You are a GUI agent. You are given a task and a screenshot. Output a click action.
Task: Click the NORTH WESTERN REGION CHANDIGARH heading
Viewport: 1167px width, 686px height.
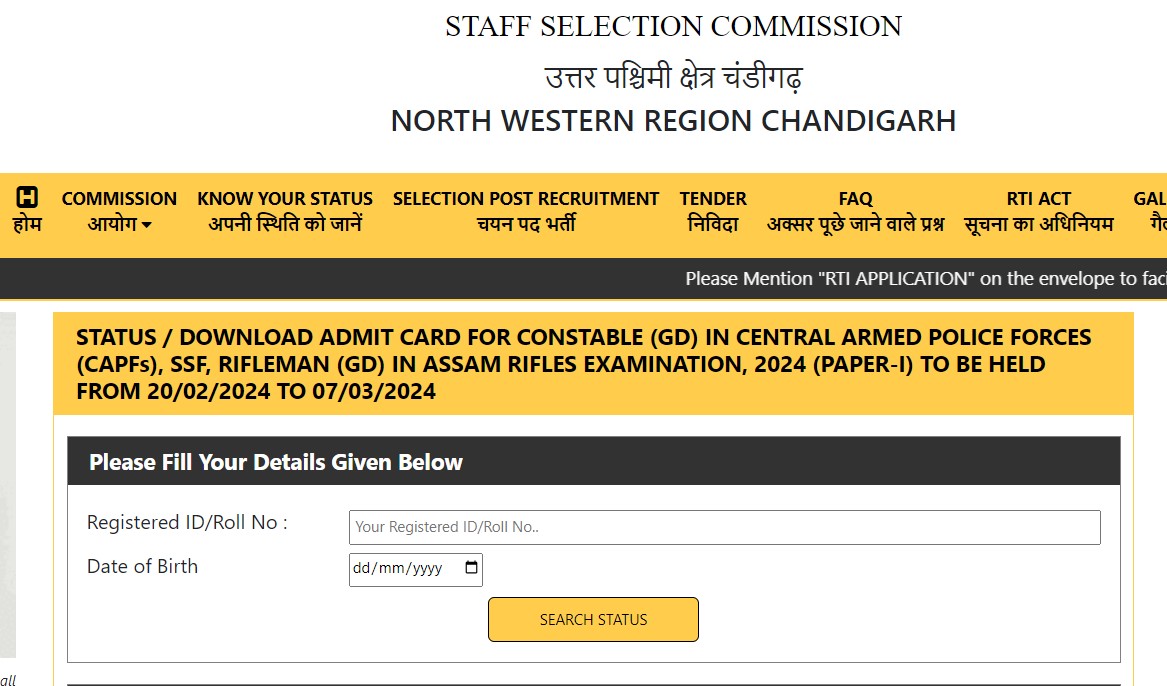[x=673, y=120]
